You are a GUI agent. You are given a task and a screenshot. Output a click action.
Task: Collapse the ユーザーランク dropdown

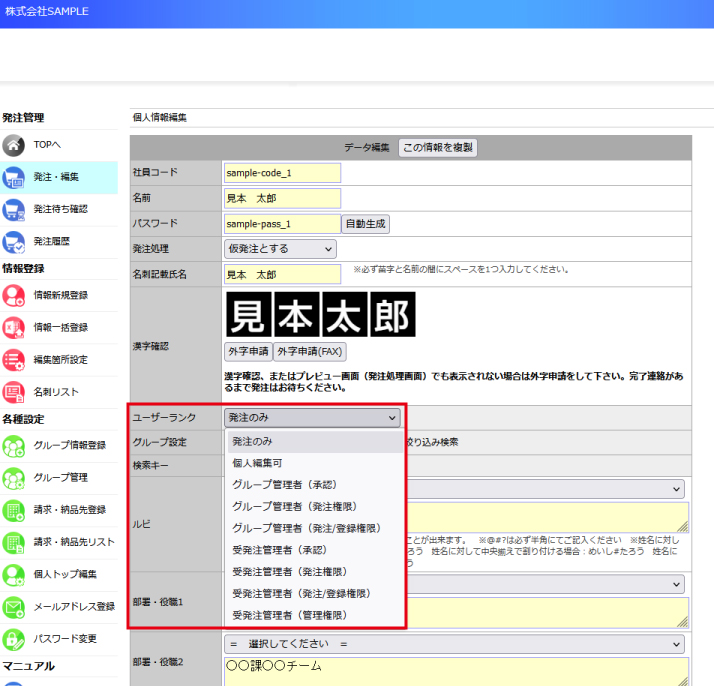(x=312, y=418)
